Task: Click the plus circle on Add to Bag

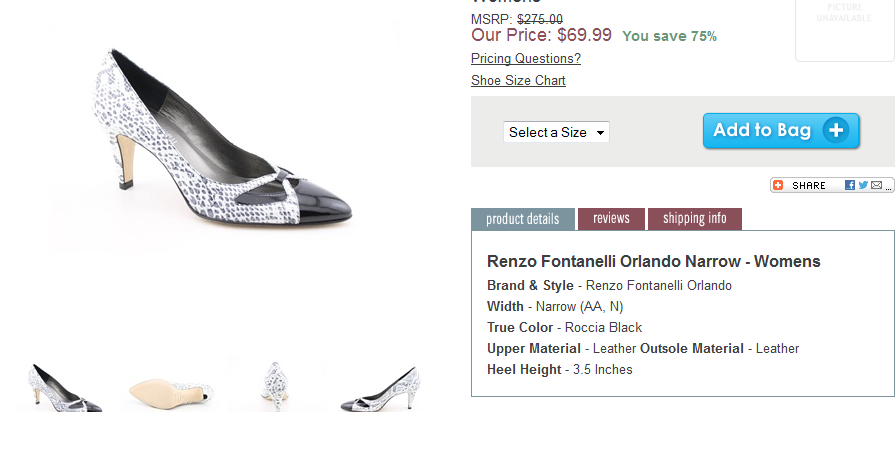Action: point(836,130)
